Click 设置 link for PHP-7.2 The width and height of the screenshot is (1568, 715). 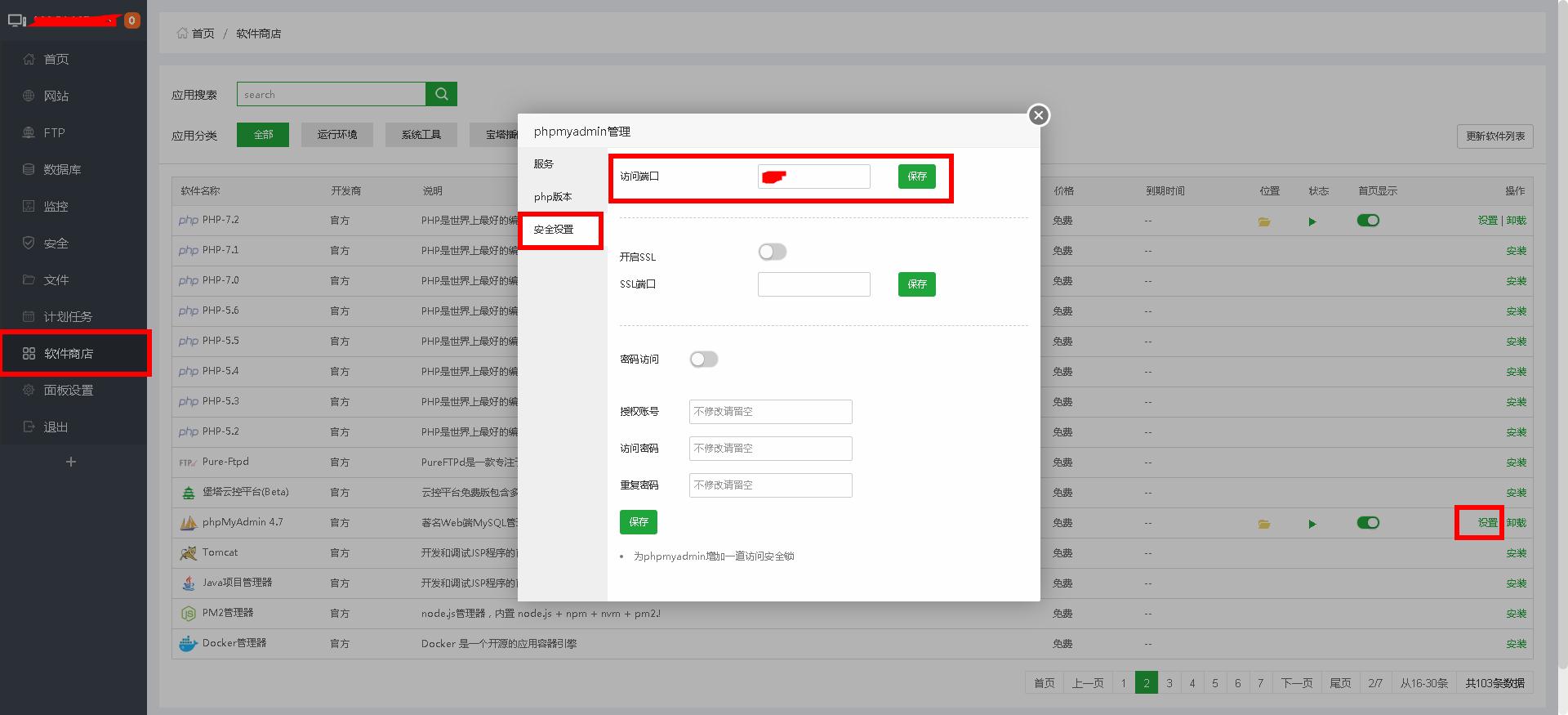click(1488, 221)
